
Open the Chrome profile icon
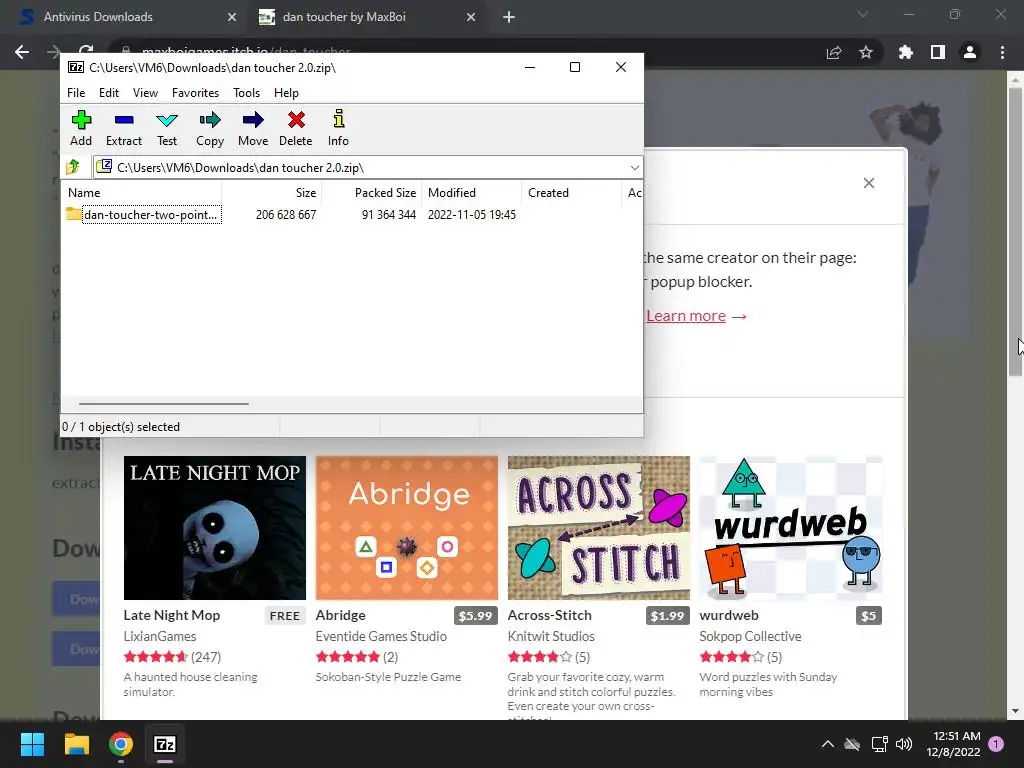pos(970,52)
